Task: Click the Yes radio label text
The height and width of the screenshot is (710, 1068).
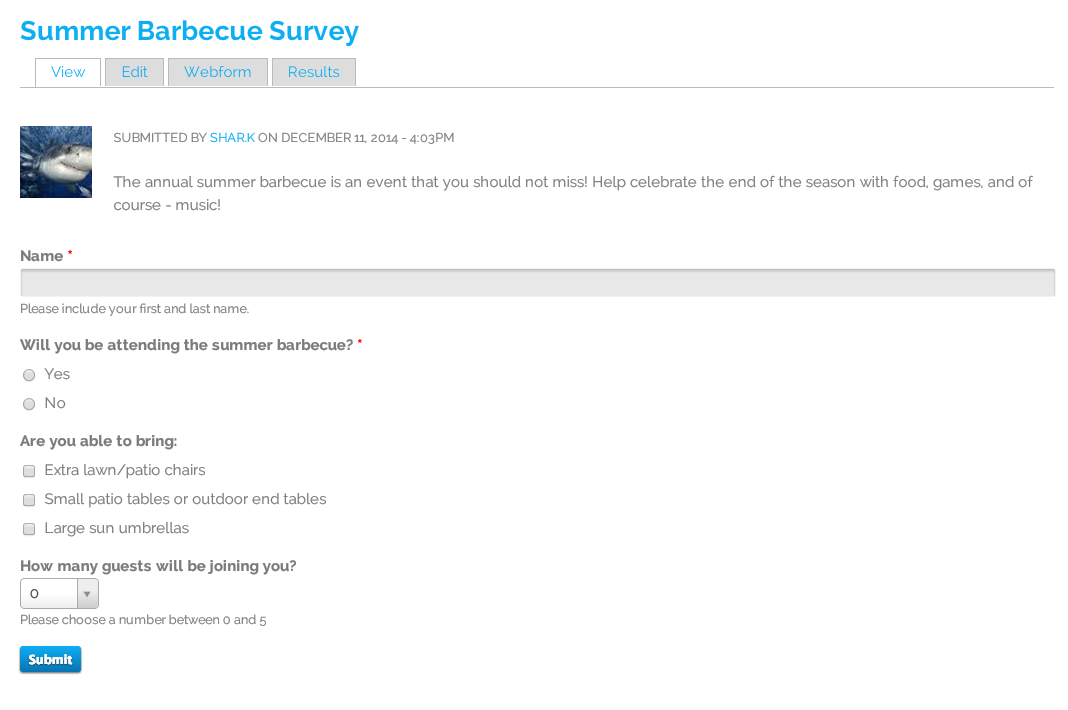Action: click(57, 374)
